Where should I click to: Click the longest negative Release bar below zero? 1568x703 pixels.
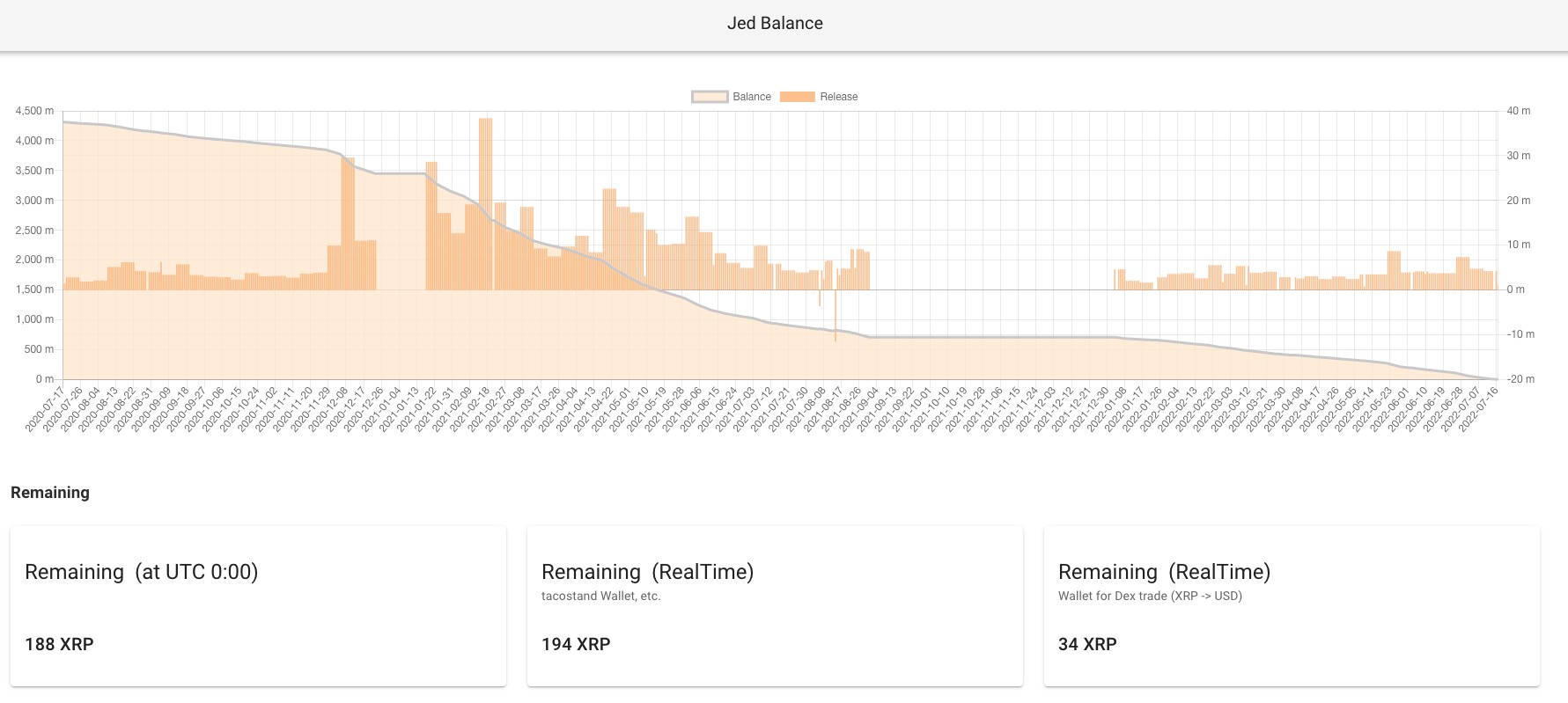[836, 315]
